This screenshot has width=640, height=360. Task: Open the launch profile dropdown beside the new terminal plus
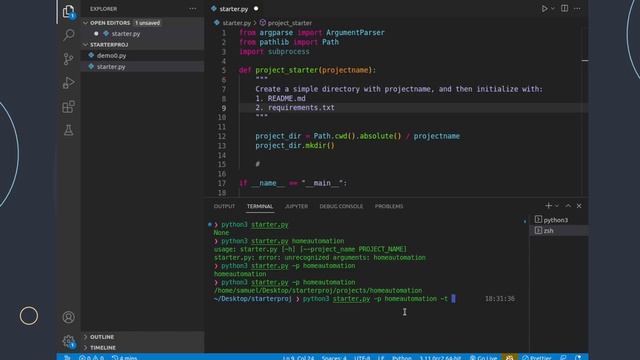coord(557,206)
